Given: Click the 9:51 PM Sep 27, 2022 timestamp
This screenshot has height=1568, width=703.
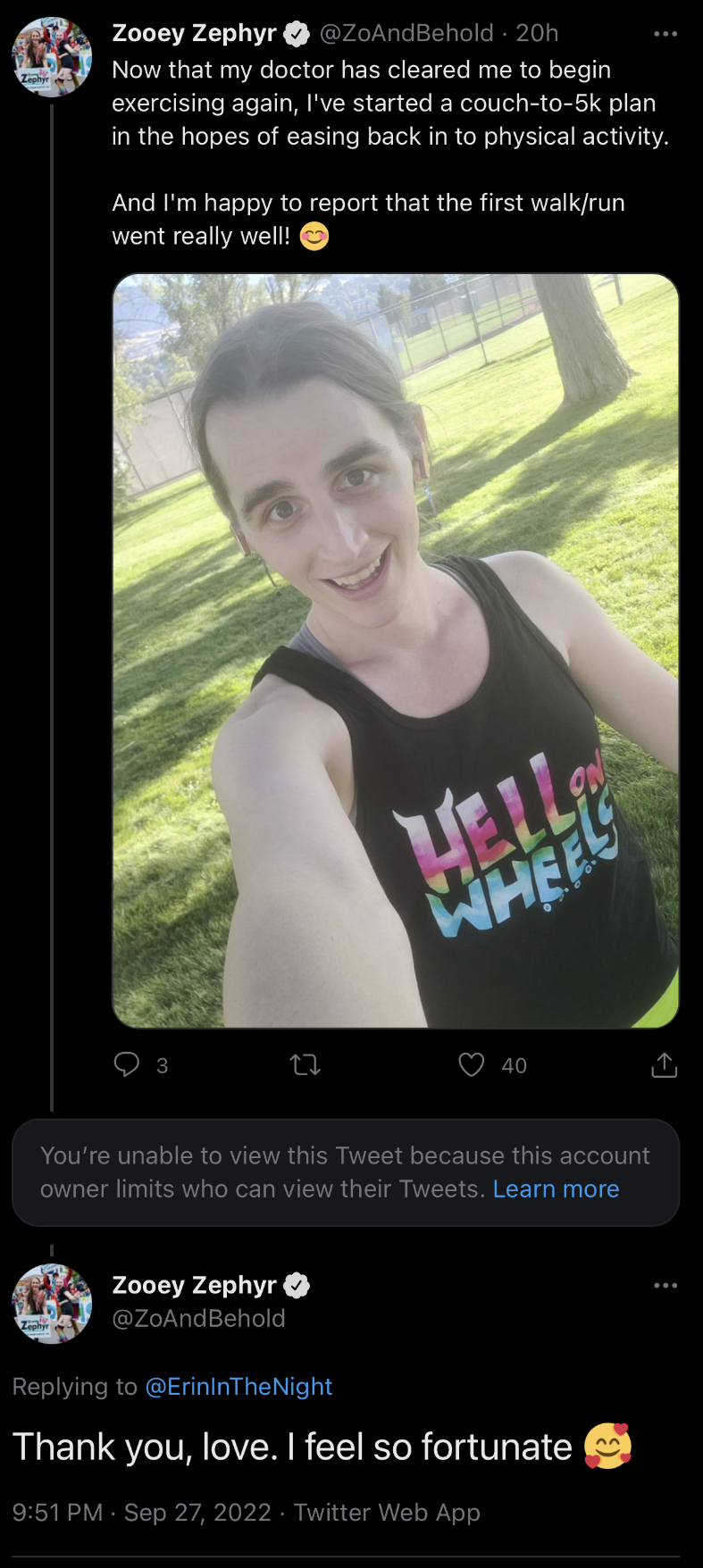Looking at the screenshot, I should [x=142, y=1512].
